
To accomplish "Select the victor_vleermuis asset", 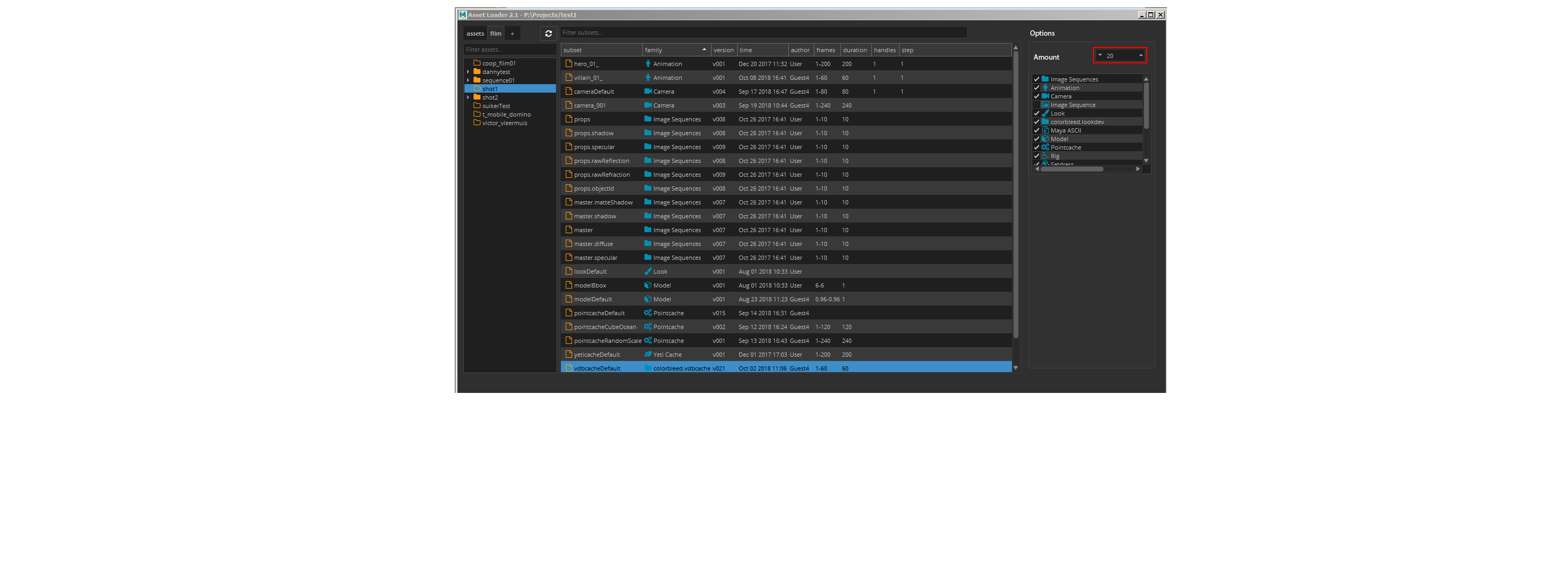I will point(504,123).
